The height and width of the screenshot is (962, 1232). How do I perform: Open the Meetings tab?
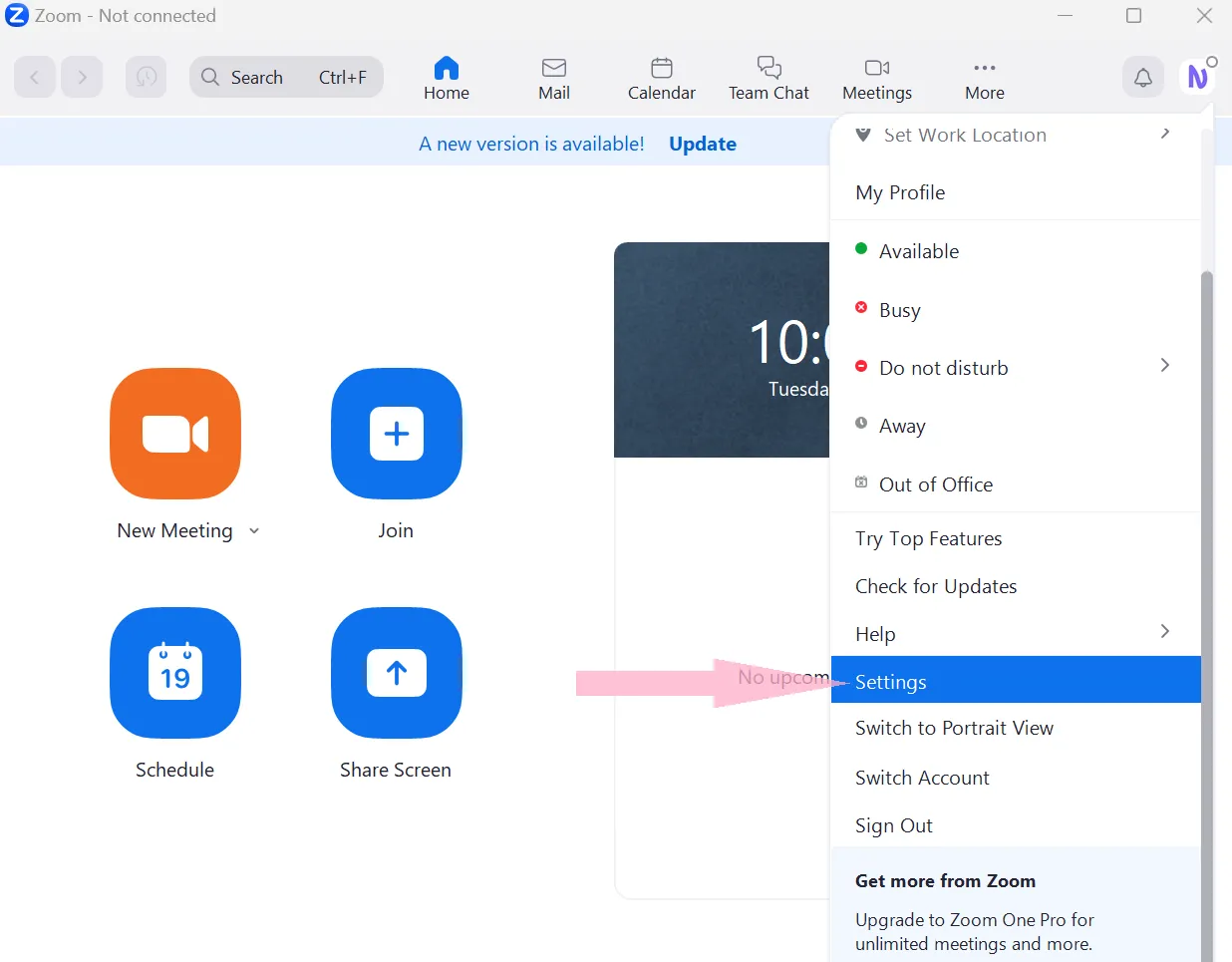click(x=877, y=78)
